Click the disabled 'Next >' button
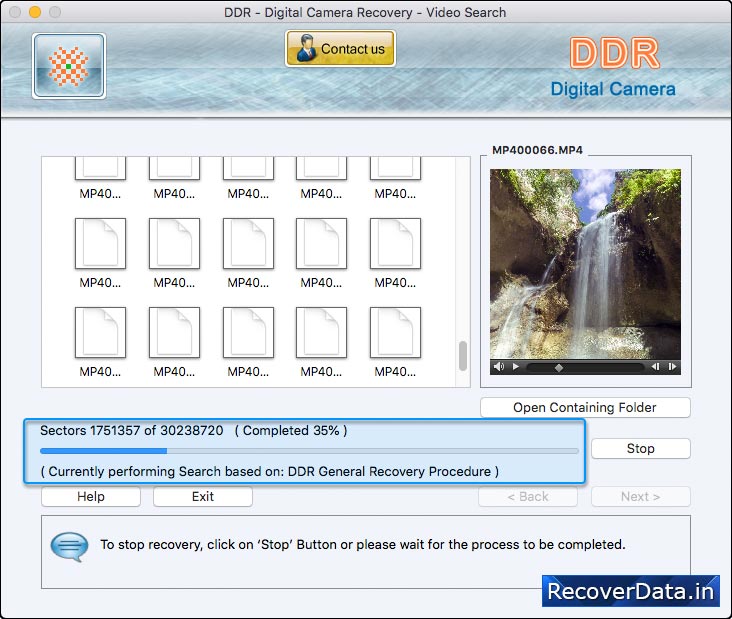The width and height of the screenshot is (732, 619). pyautogui.click(x=640, y=497)
